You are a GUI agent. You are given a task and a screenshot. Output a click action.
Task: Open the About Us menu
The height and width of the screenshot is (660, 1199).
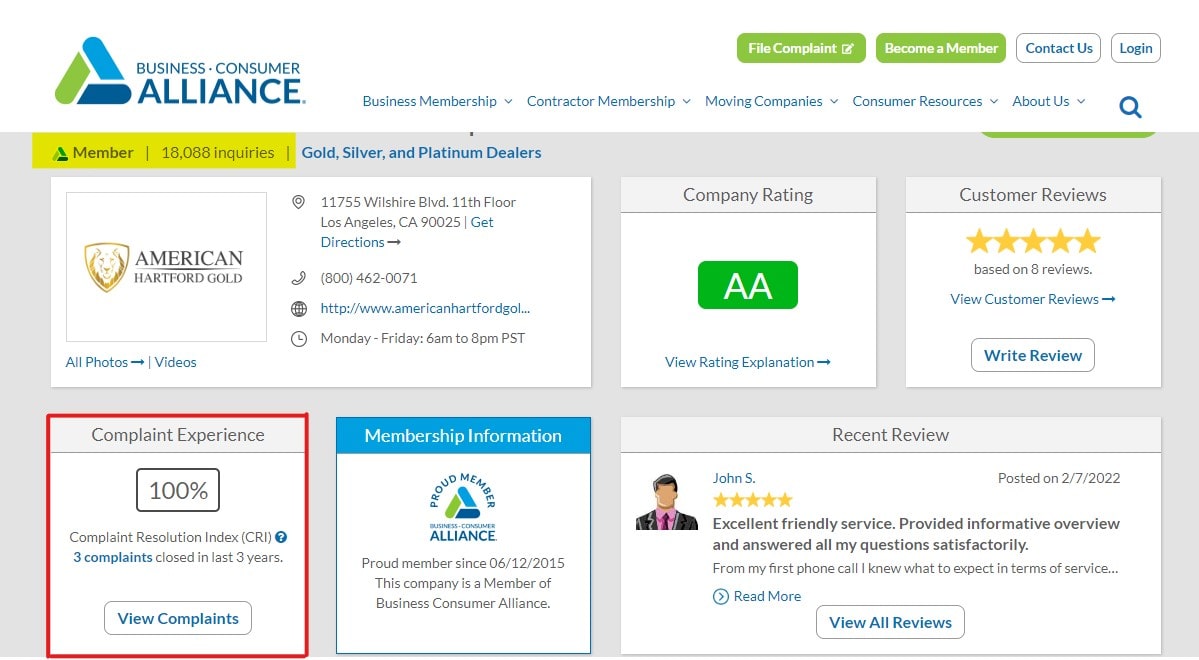[x=1048, y=101]
